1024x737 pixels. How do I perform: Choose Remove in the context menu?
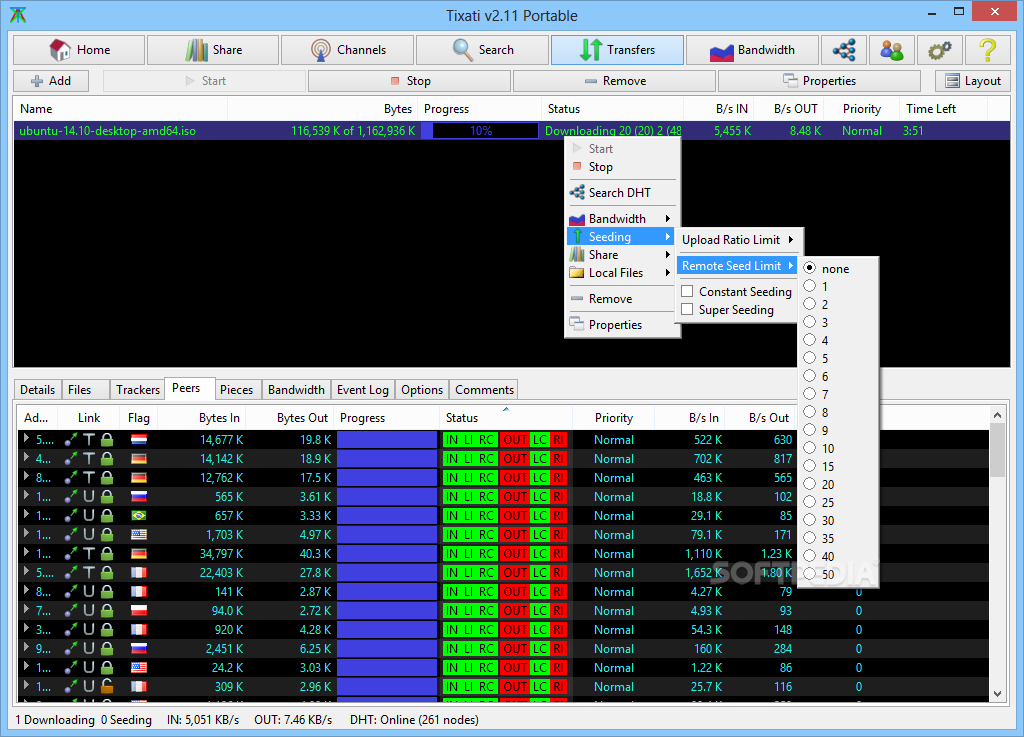[x=621, y=299]
